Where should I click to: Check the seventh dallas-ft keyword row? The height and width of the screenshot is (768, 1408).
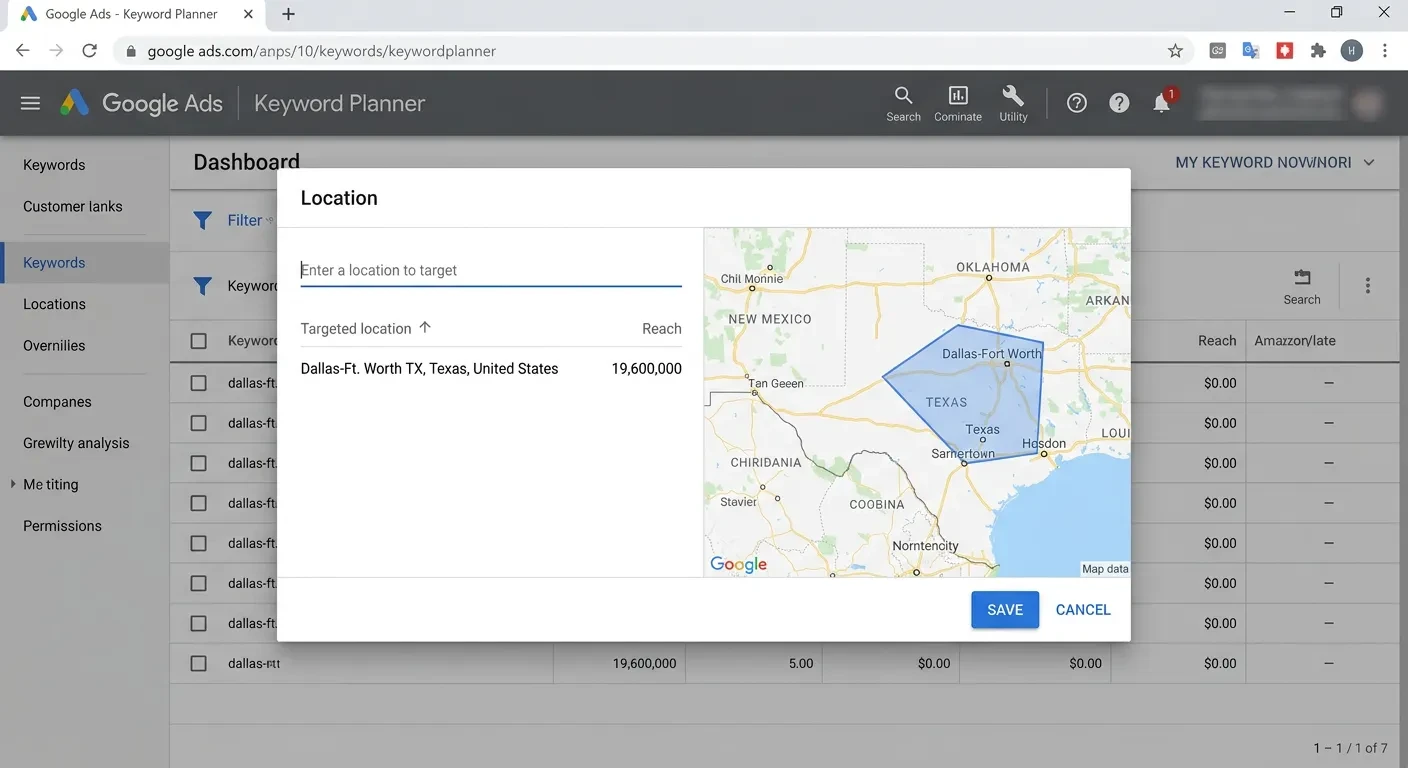click(x=198, y=623)
